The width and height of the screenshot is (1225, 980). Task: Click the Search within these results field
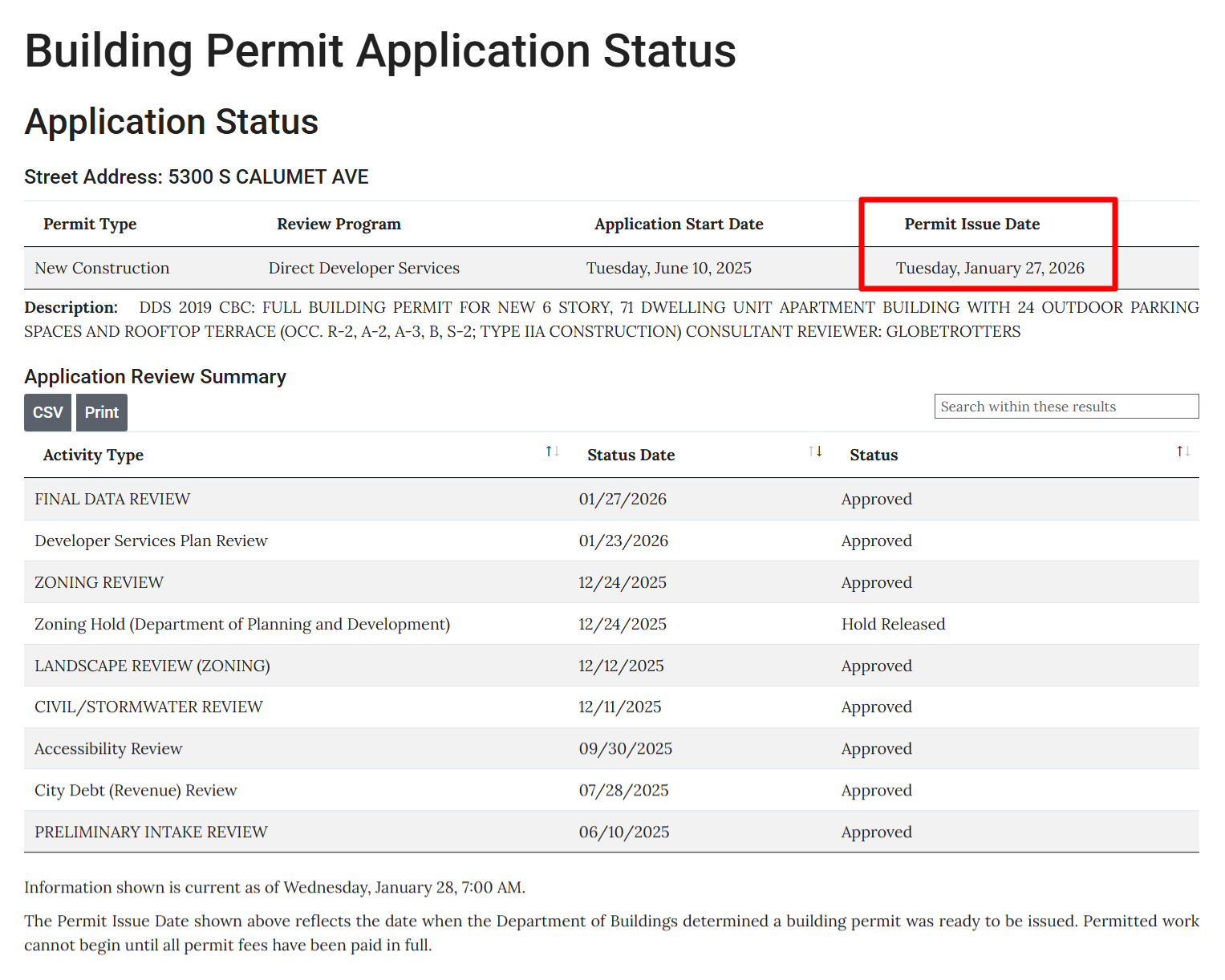[1065, 407]
